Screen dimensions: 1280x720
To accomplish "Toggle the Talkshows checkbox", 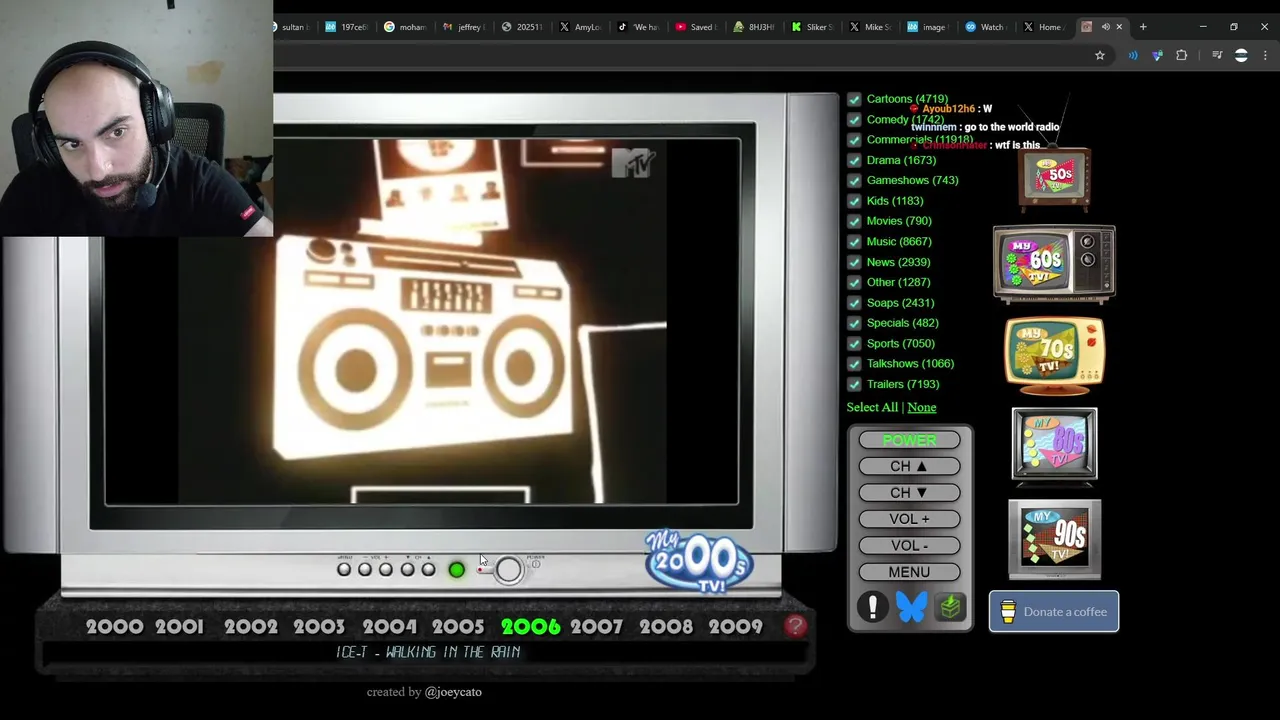I will [854, 364].
